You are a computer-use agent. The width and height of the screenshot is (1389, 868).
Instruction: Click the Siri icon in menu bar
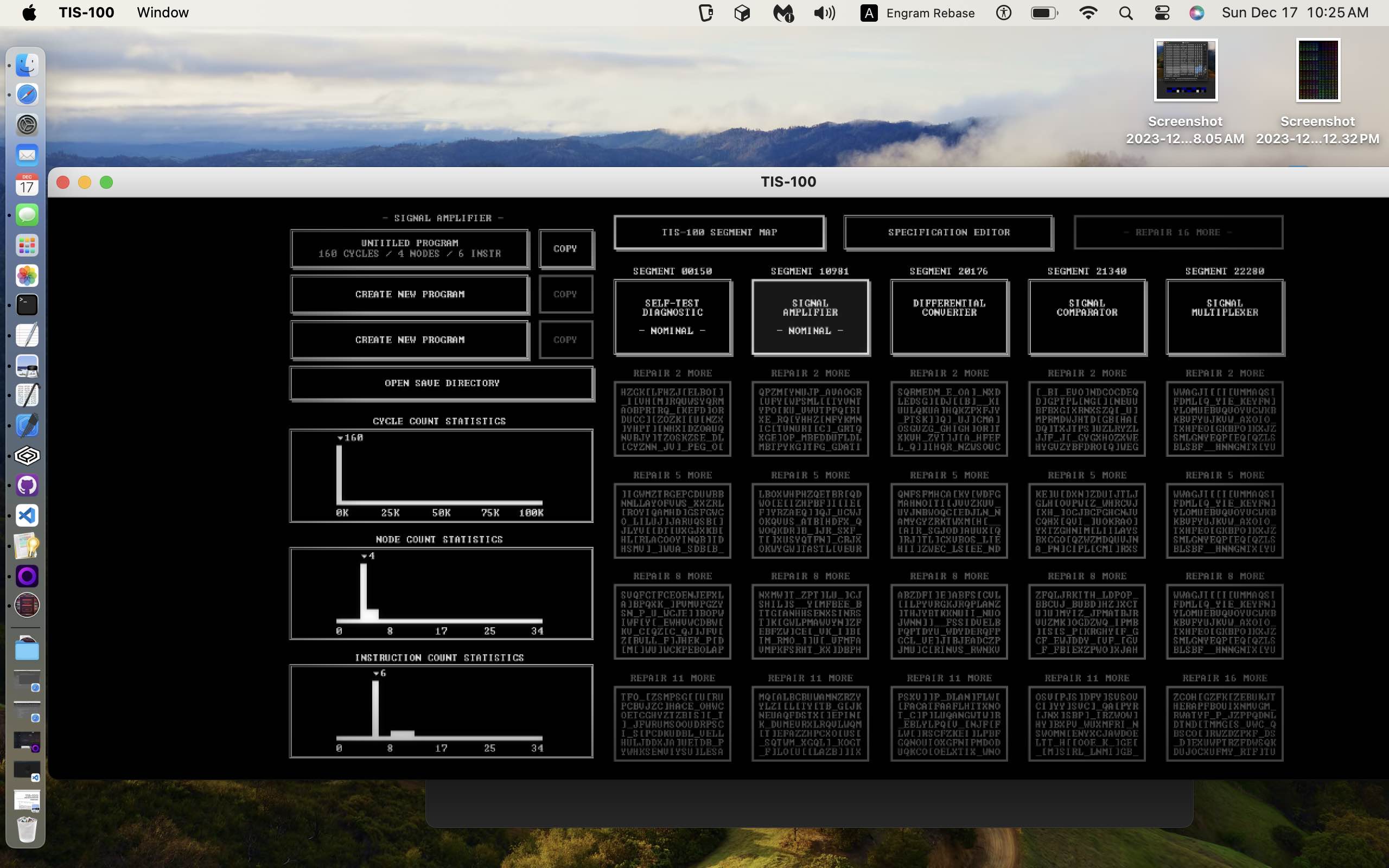[1197, 12]
